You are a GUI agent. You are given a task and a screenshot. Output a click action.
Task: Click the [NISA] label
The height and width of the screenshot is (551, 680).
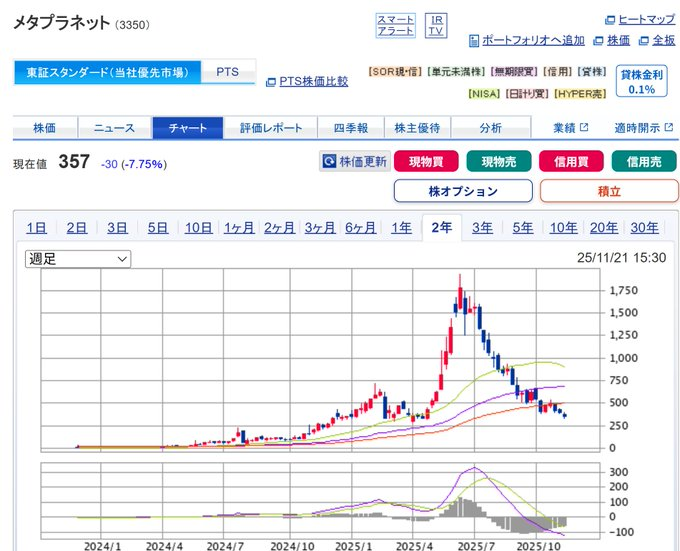(x=484, y=94)
